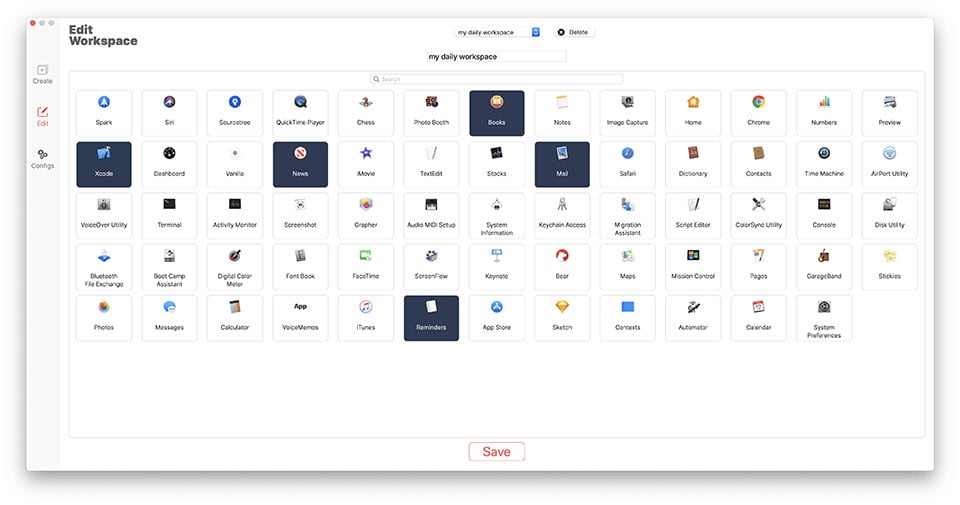Add Chrome to the workspace
Screen dimensions: 960x505
pyautogui.click(x=759, y=113)
